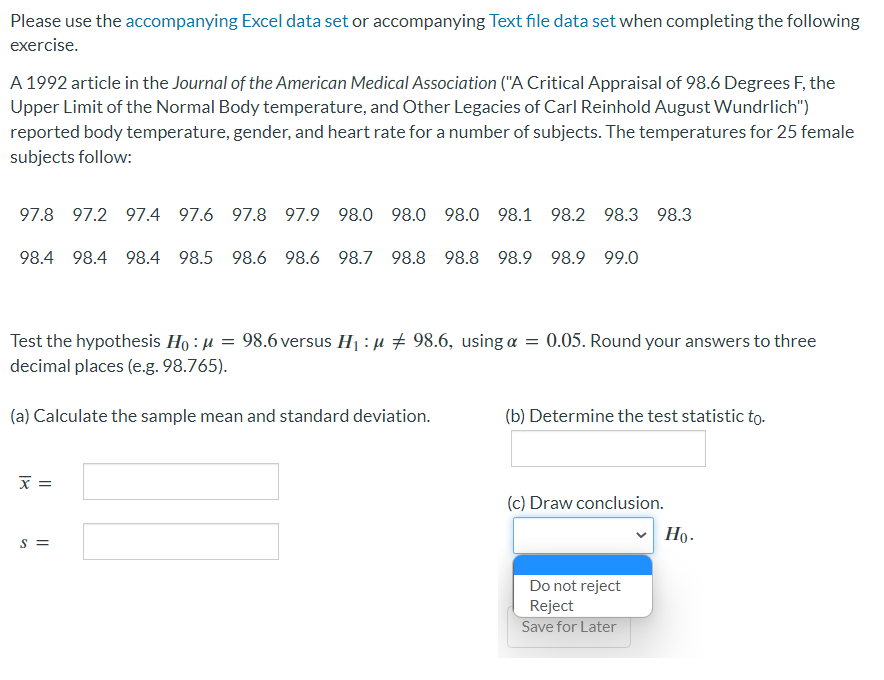Open the accompanying Text file data set link
The height and width of the screenshot is (680, 884).
coord(554,20)
